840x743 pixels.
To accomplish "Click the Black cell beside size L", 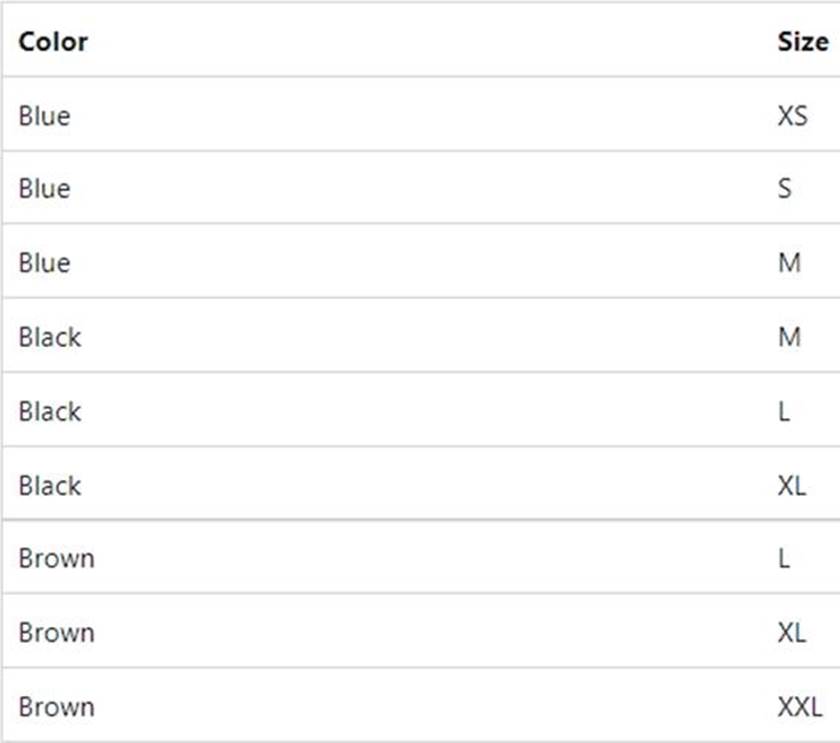I will [49, 411].
